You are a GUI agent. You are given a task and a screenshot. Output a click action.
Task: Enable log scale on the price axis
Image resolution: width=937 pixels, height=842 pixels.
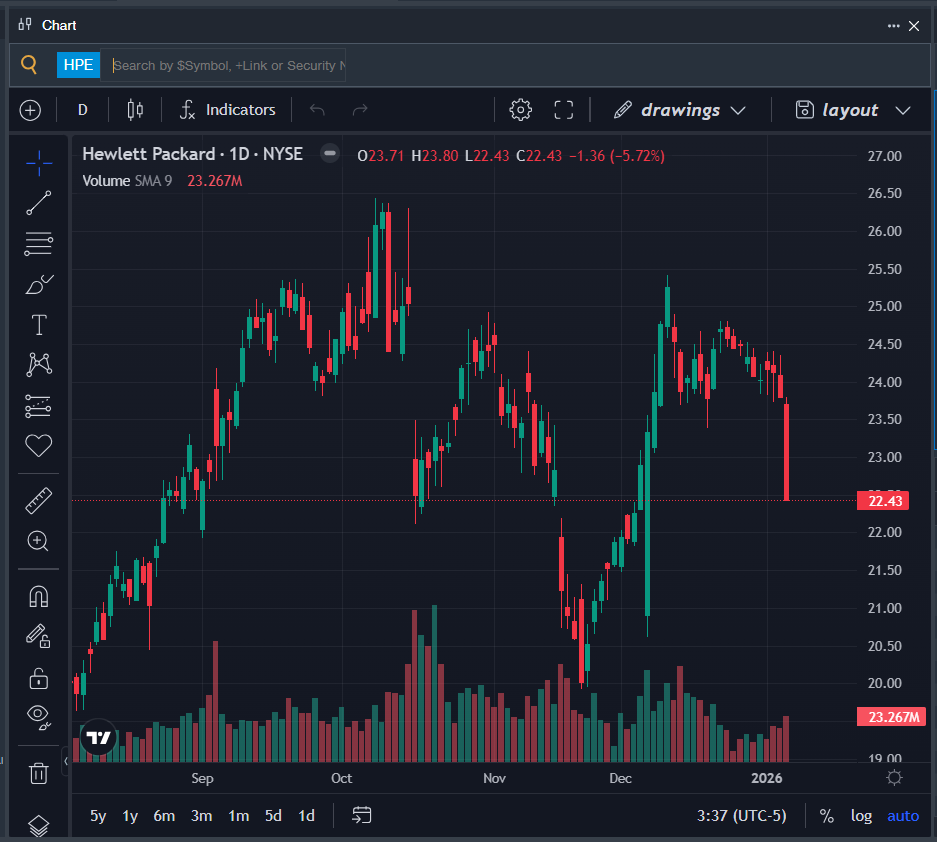861,816
